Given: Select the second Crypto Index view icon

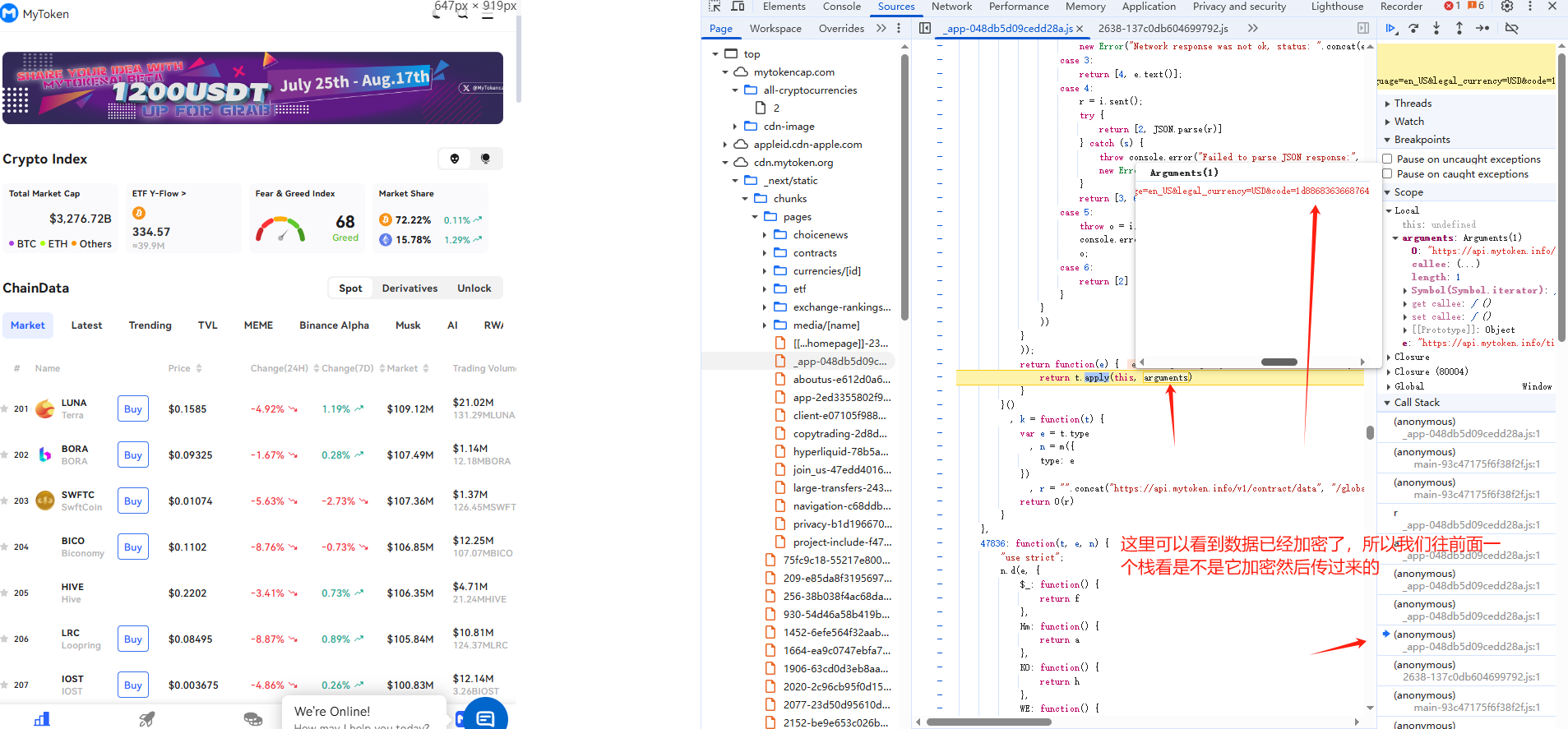Looking at the screenshot, I should (485, 159).
